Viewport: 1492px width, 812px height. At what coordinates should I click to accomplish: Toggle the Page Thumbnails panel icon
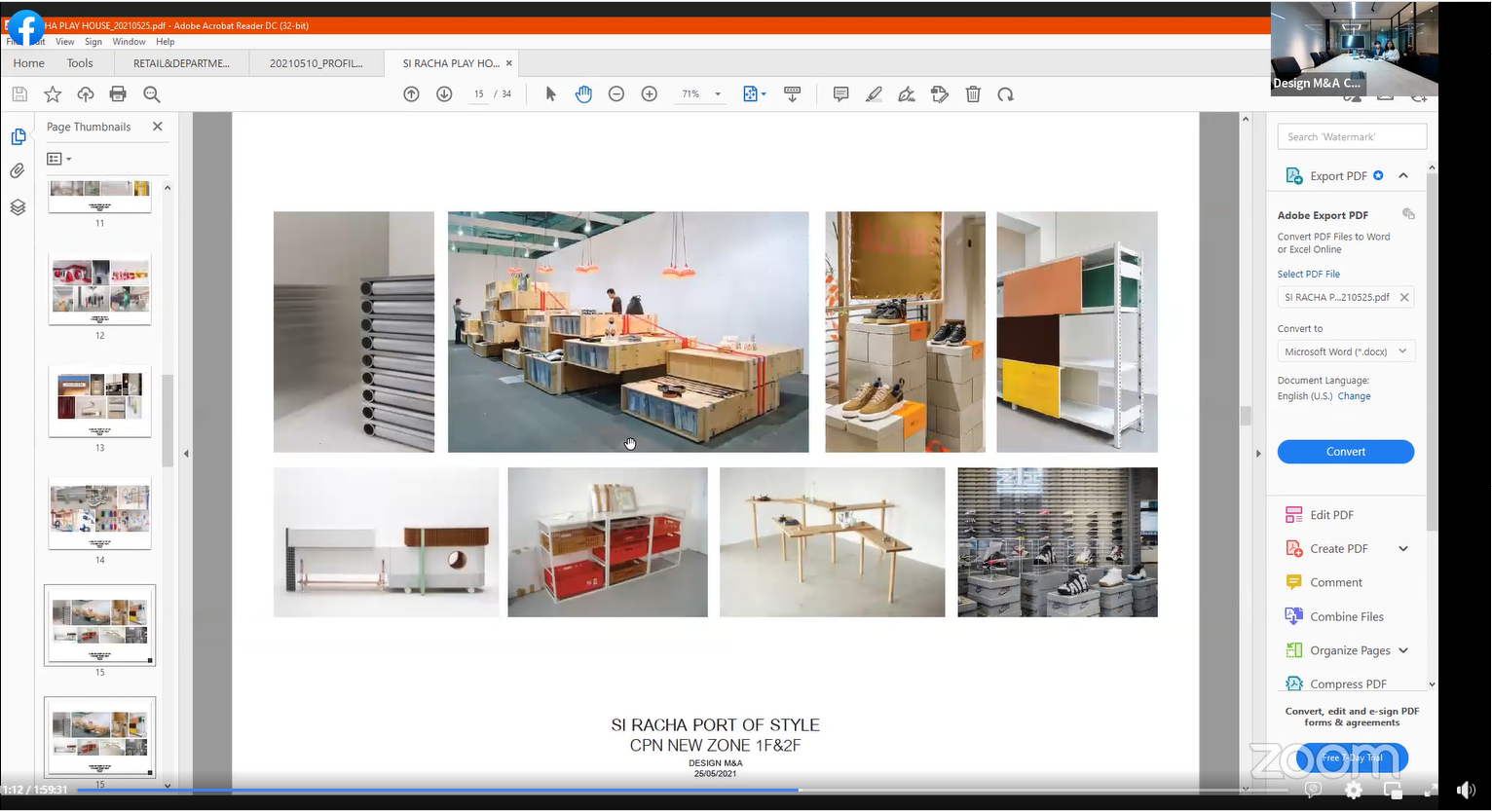coord(18,137)
